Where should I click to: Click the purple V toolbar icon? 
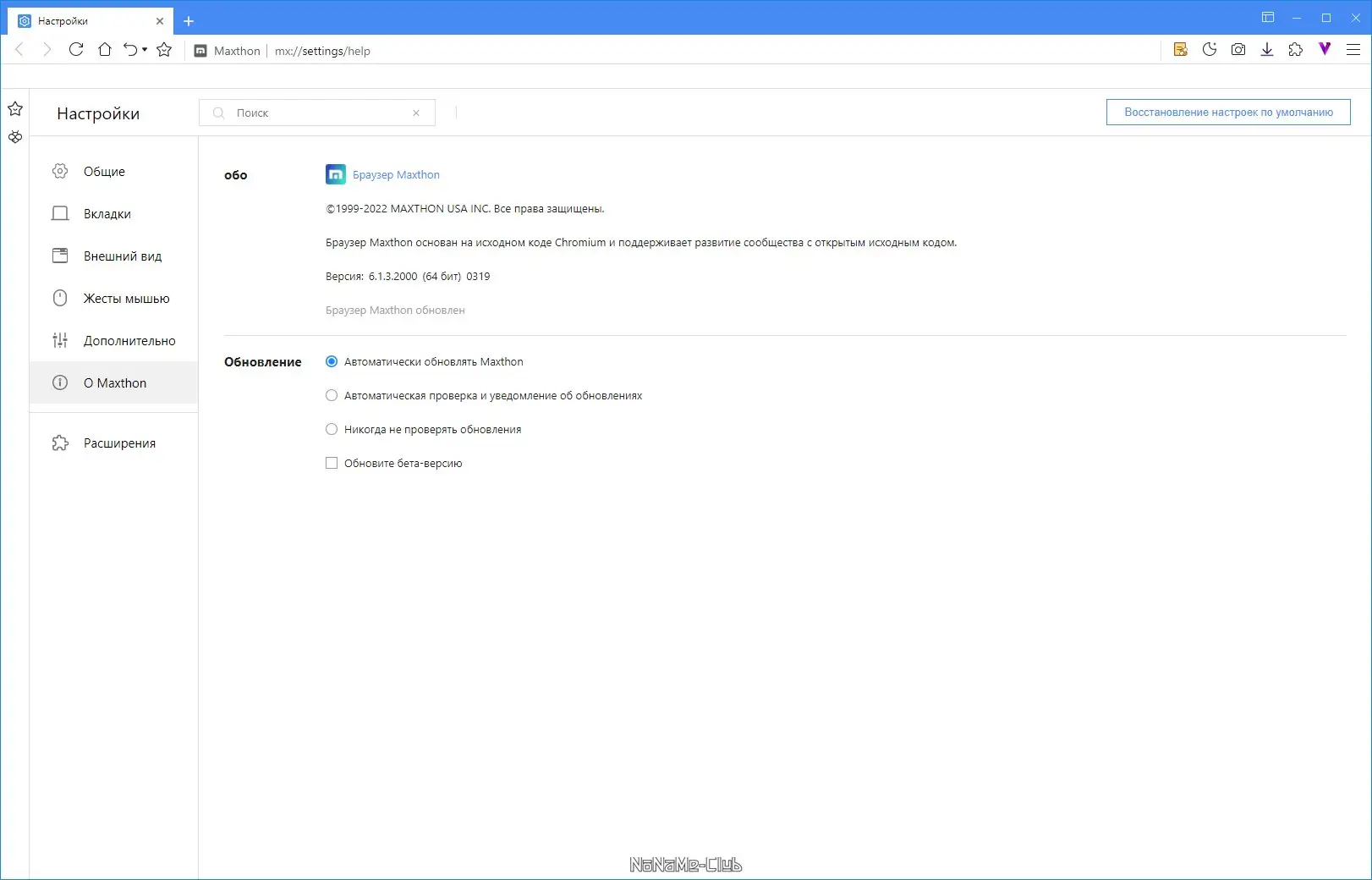click(x=1325, y=50)
